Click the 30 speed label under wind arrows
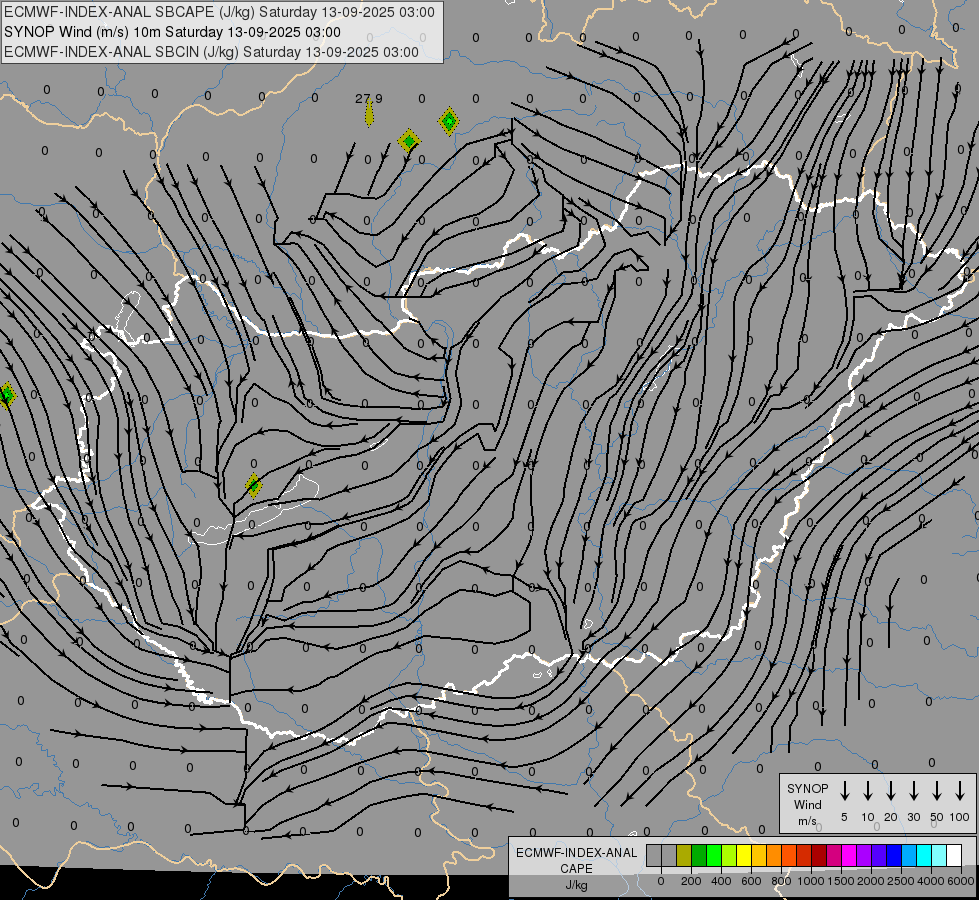 click(x=913, y=817)
